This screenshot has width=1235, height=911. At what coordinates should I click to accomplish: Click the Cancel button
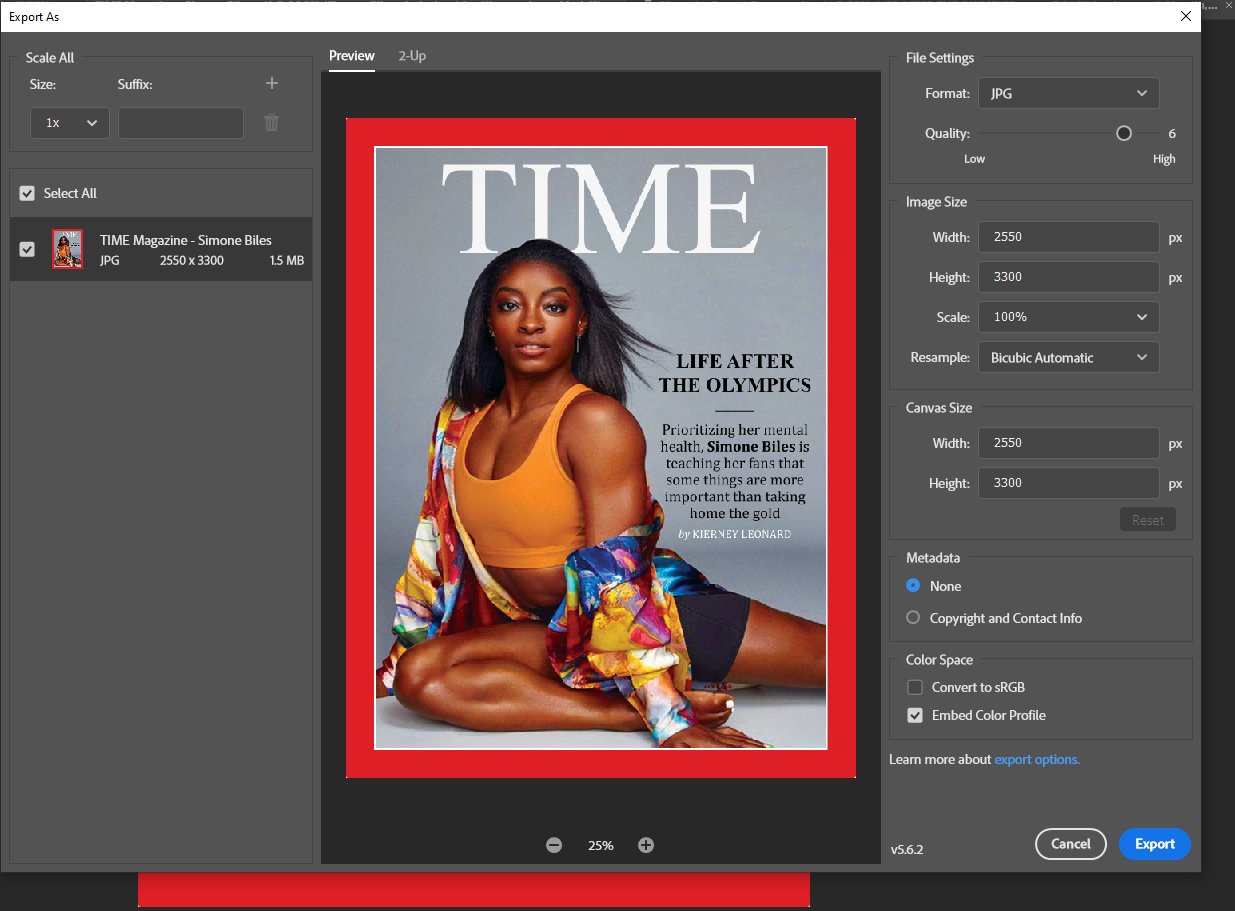click(1071, 844)
